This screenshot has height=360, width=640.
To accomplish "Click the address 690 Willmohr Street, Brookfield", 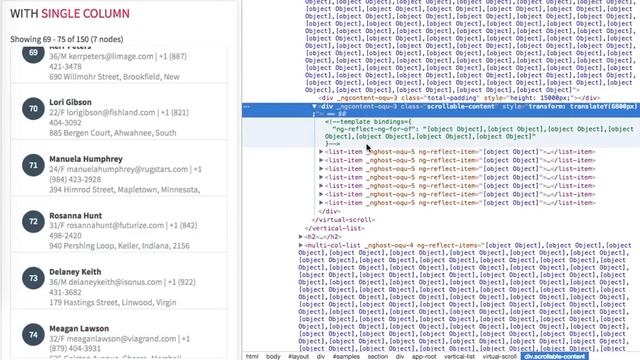I will [x=114, y=77].
